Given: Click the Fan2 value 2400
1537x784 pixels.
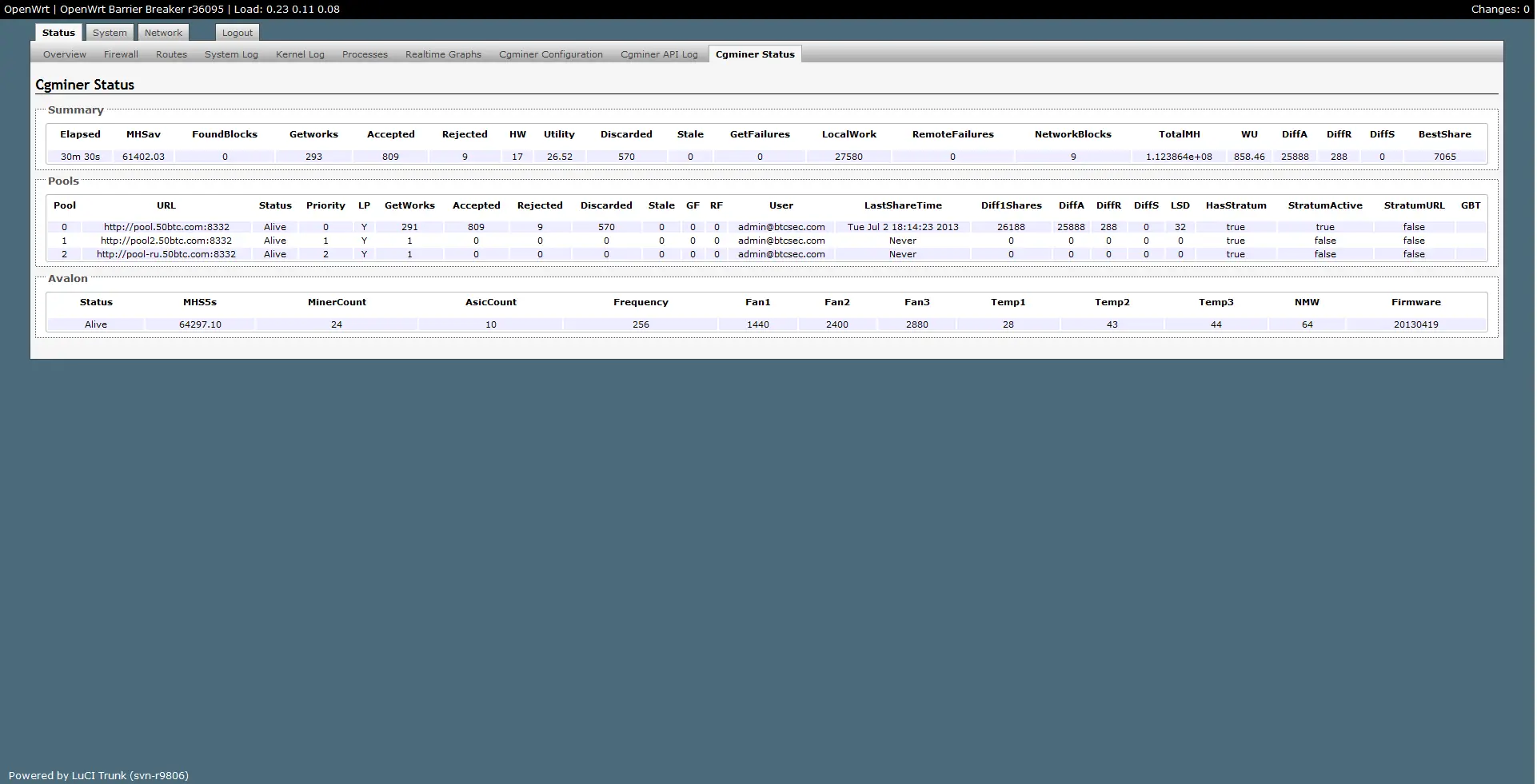Looking at the screenshot, I should tap(837, 324).
